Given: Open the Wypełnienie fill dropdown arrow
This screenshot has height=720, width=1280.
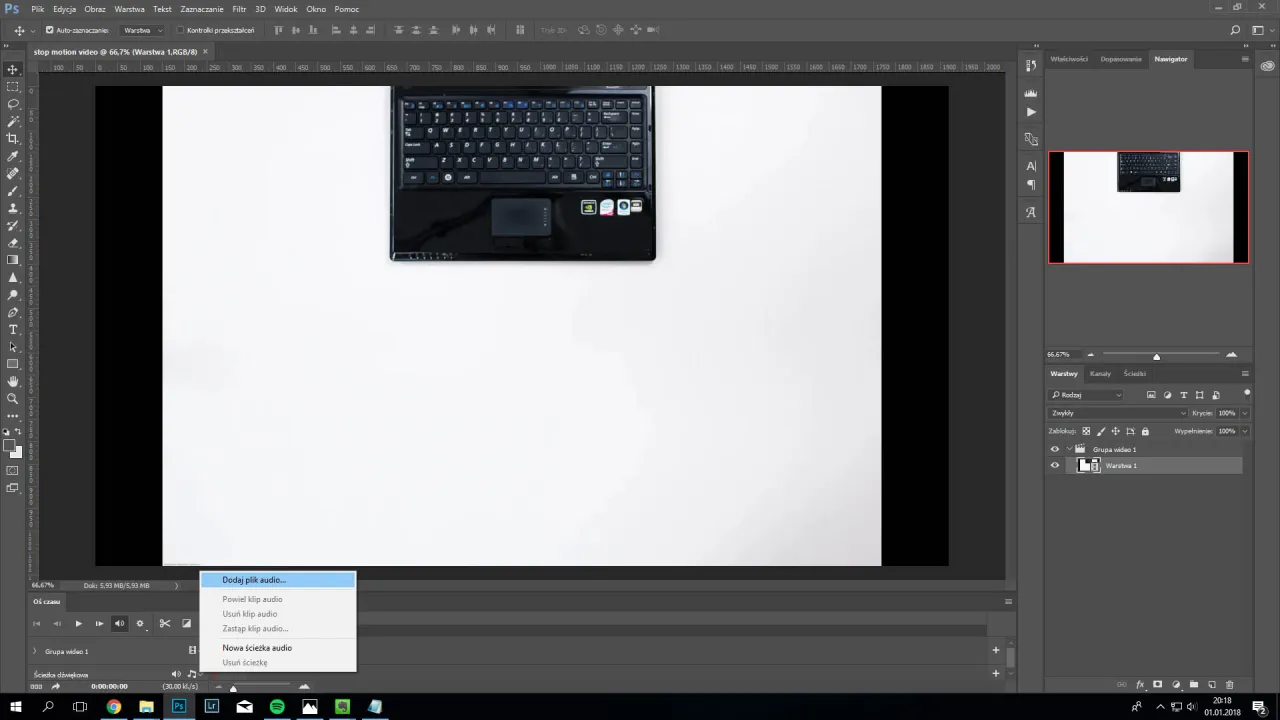Looking at the screenshot, I should (1245, 431).
